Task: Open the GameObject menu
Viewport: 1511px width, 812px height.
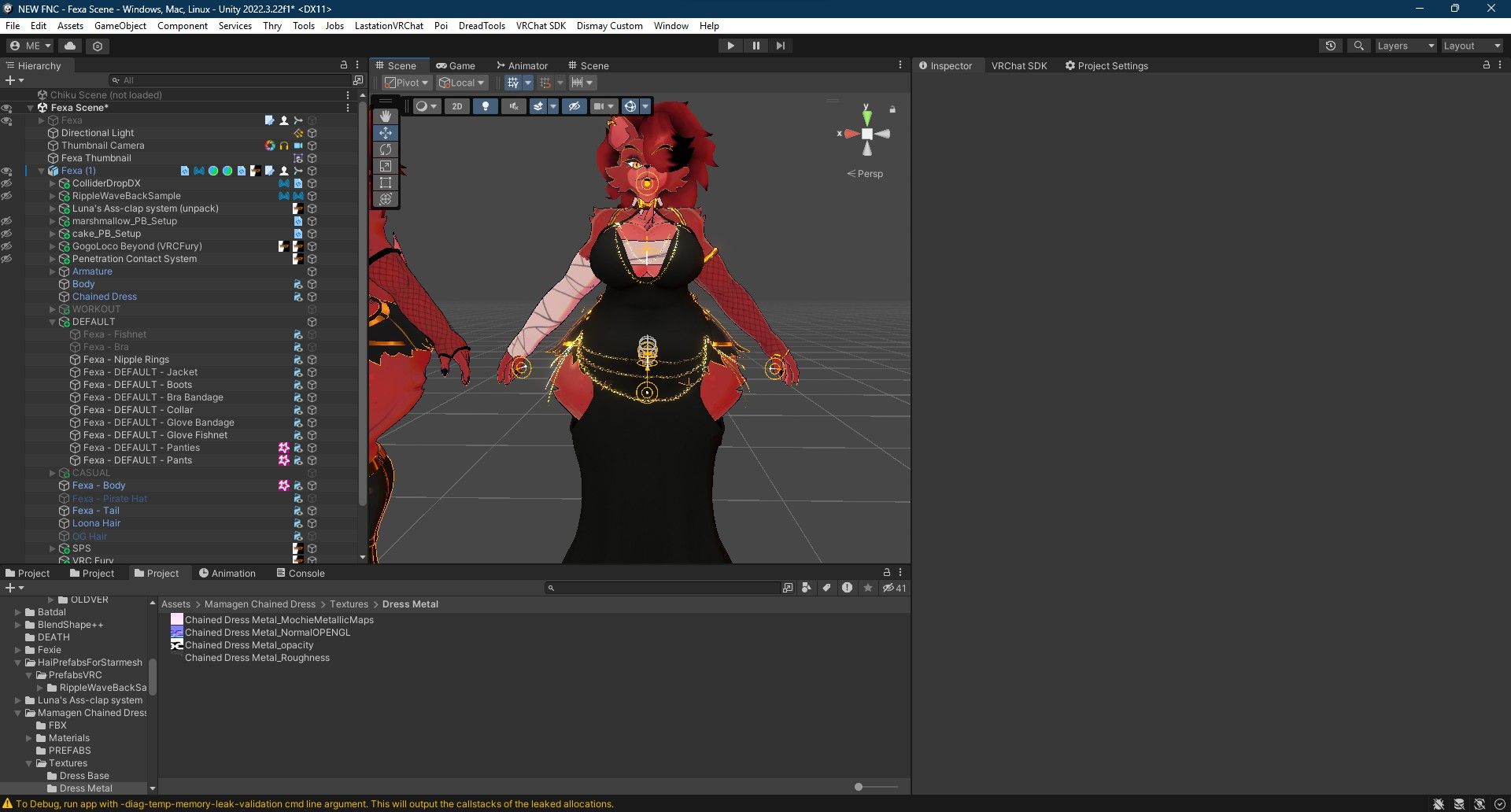Action: [x=120, y=25]
